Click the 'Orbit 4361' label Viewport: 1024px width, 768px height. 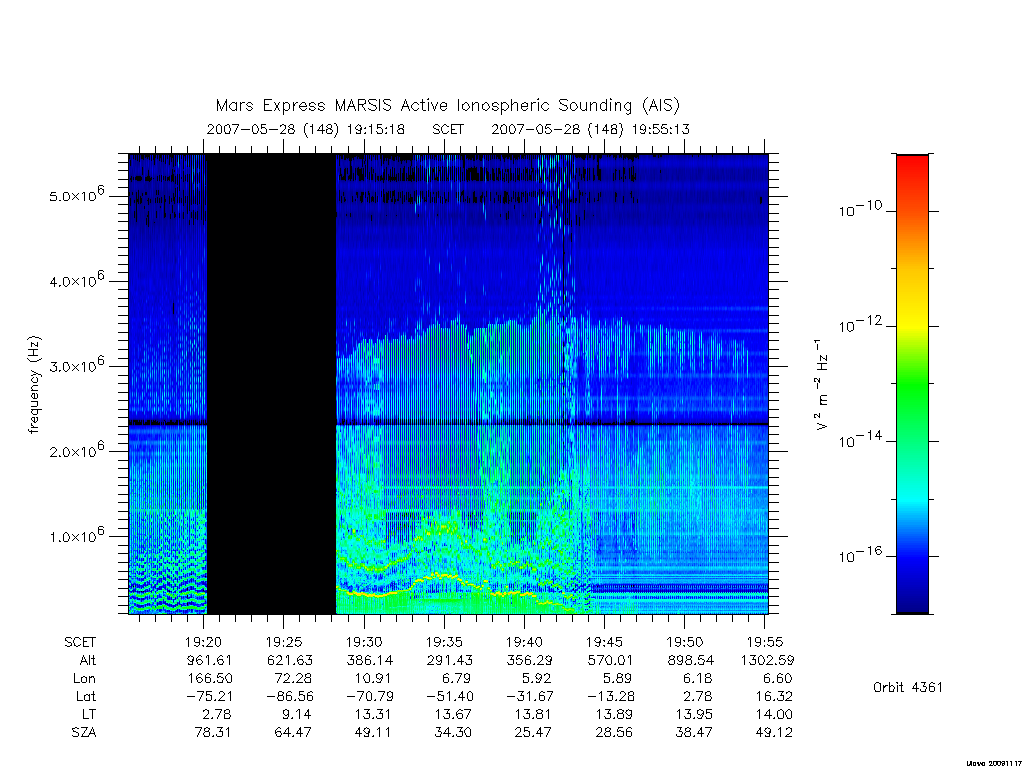pyautogui.click(x=908, y=687)
